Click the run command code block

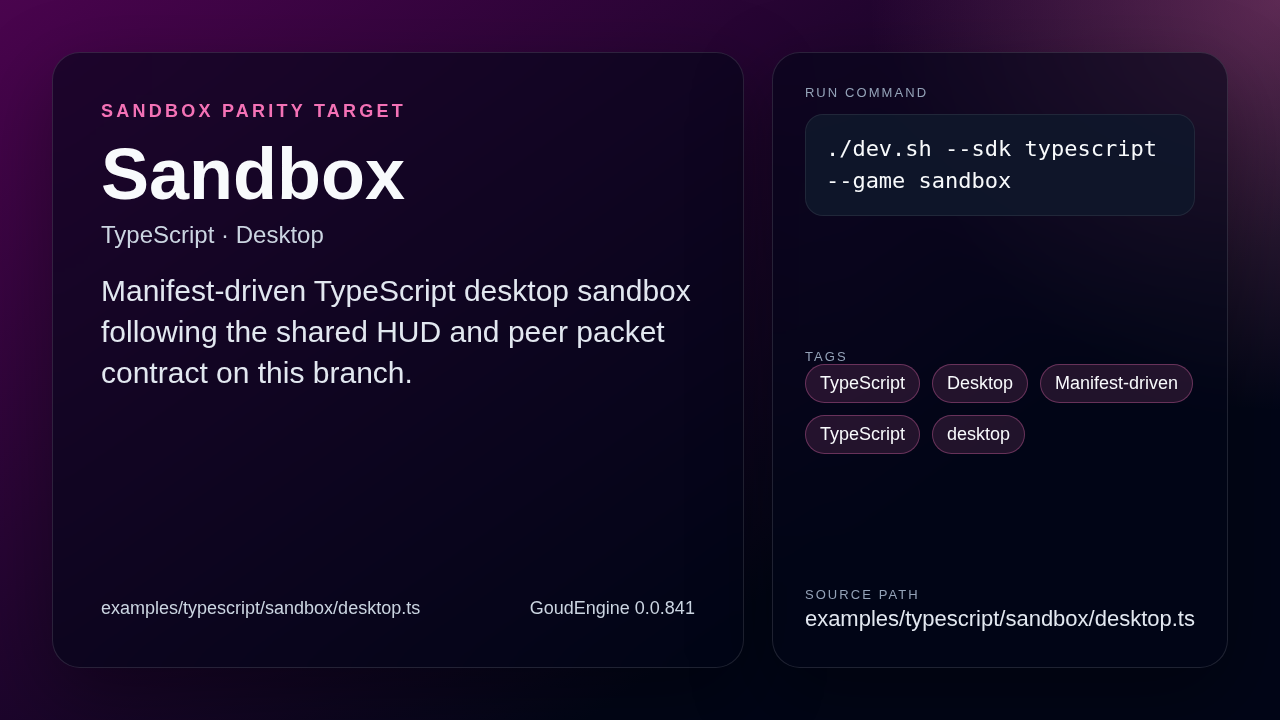tap(1000, 164)
